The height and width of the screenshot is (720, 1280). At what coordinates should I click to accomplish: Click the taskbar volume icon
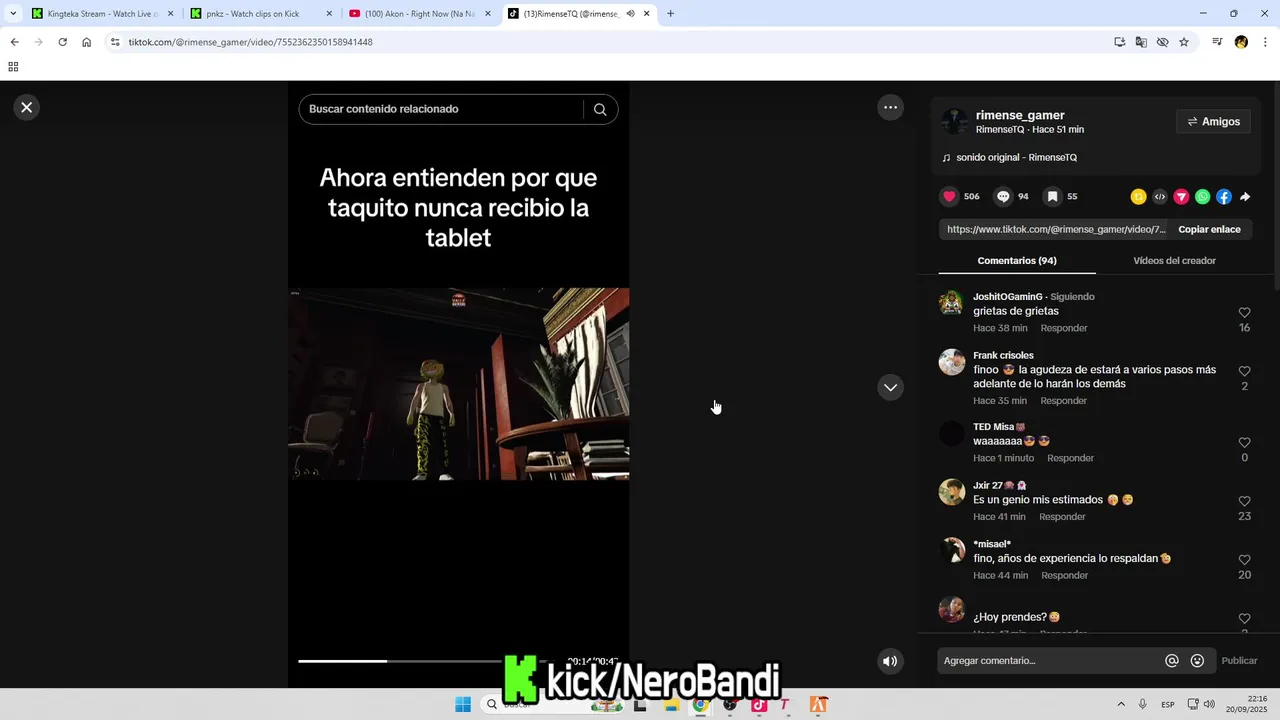(1209, 704)
